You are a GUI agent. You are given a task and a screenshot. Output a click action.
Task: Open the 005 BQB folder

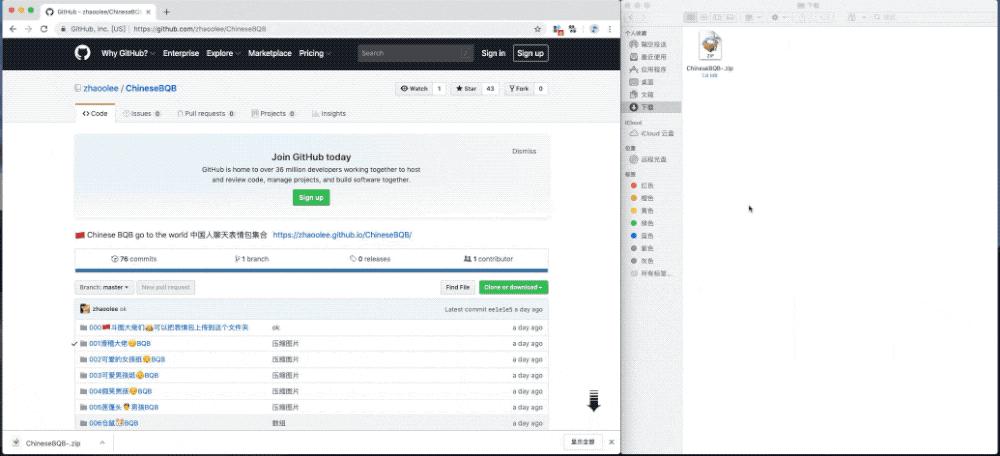[124, 407]
